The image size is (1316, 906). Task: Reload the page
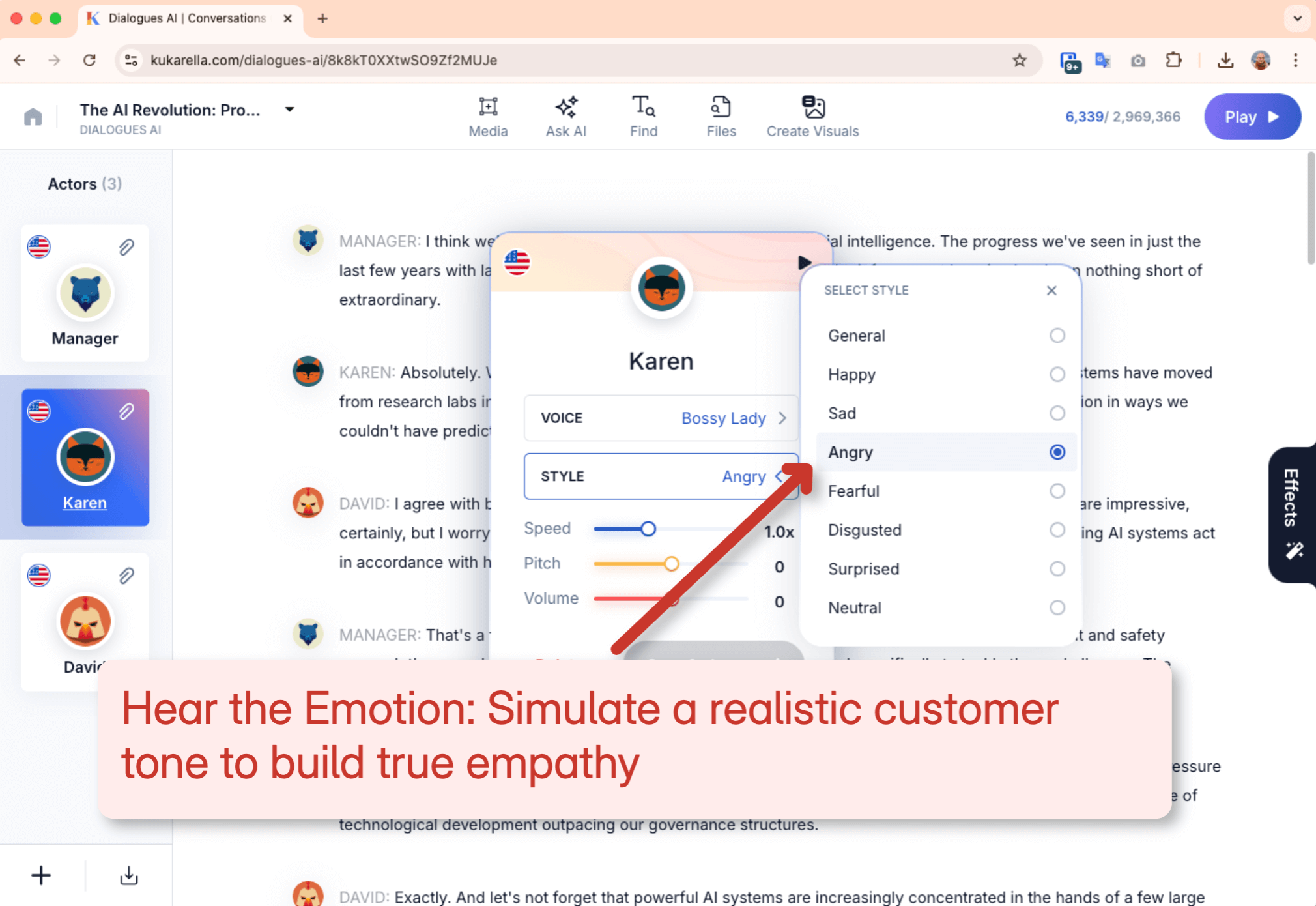pos(89,61)
